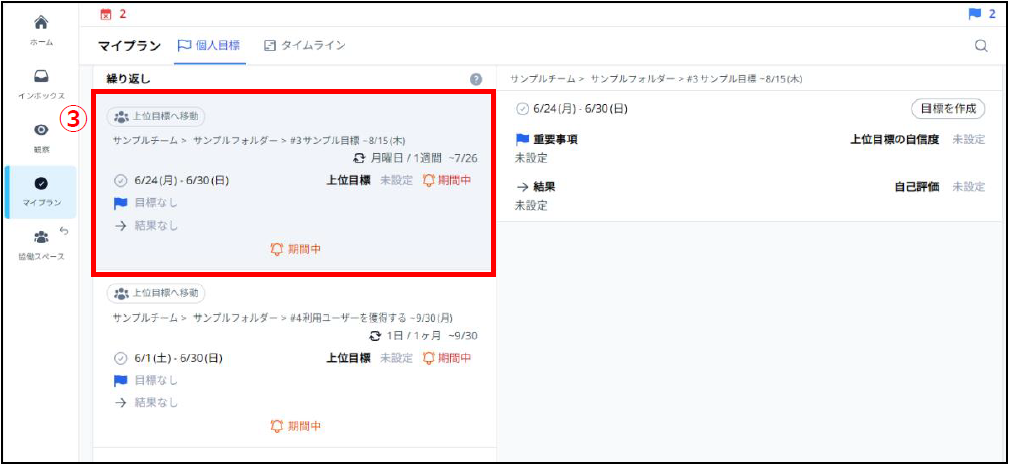Click 未設定 under 結果 in detail panel
The height and width of the screenshot is (465, 1009).
(531, 206)
